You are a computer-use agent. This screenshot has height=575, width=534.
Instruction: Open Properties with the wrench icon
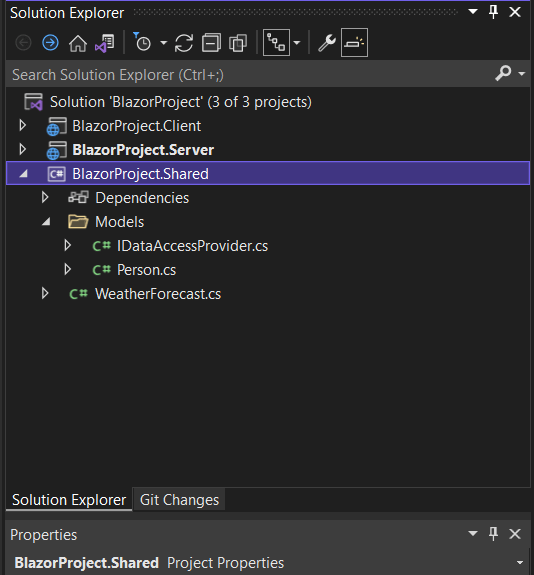click(326, 43)
